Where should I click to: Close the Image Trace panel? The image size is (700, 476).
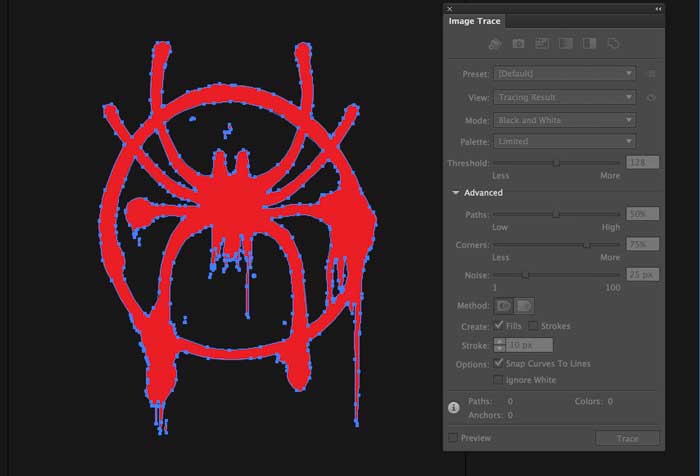[450, 9]
